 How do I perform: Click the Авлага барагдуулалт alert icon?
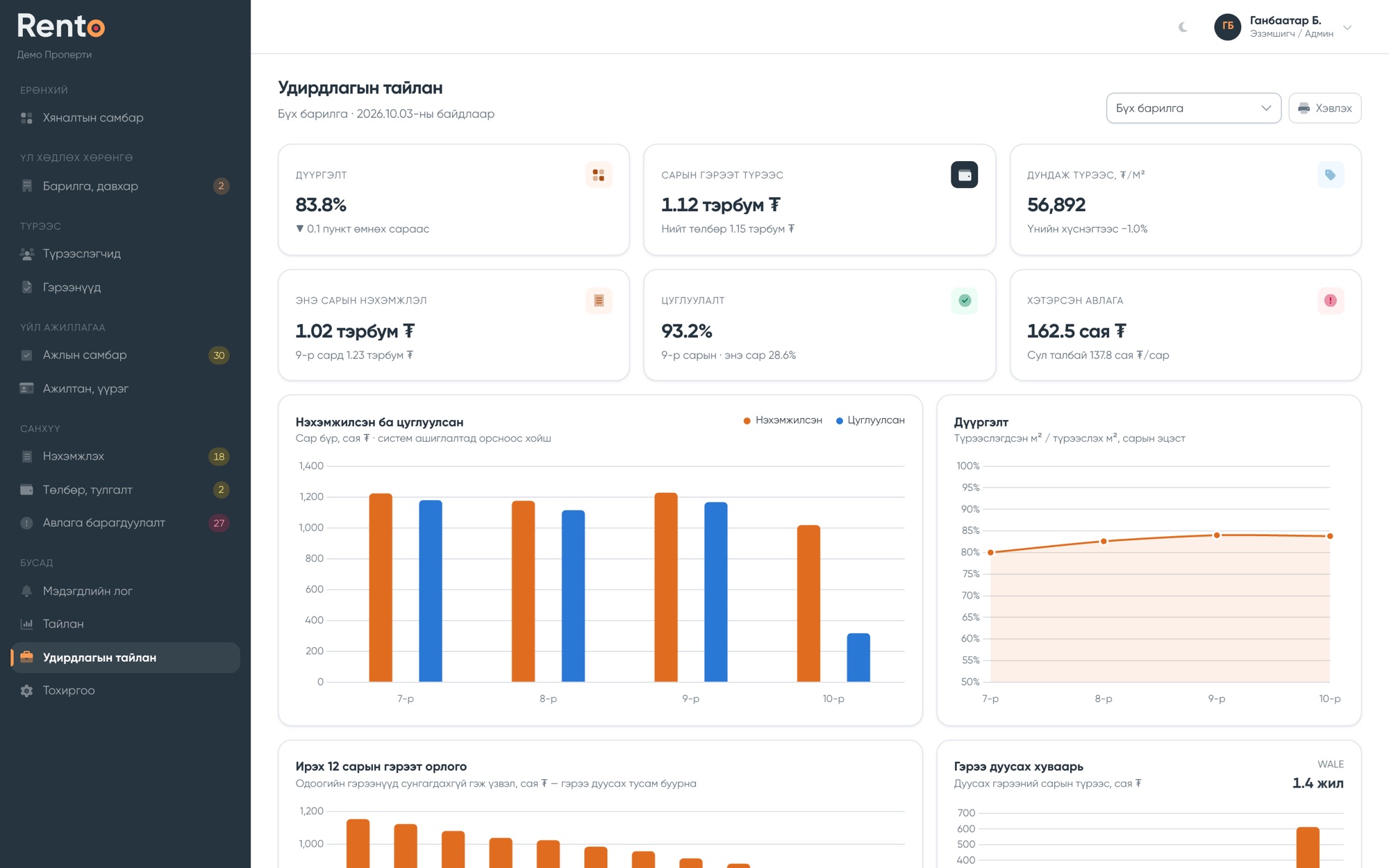pyautogui.click(x=26, y=523)
